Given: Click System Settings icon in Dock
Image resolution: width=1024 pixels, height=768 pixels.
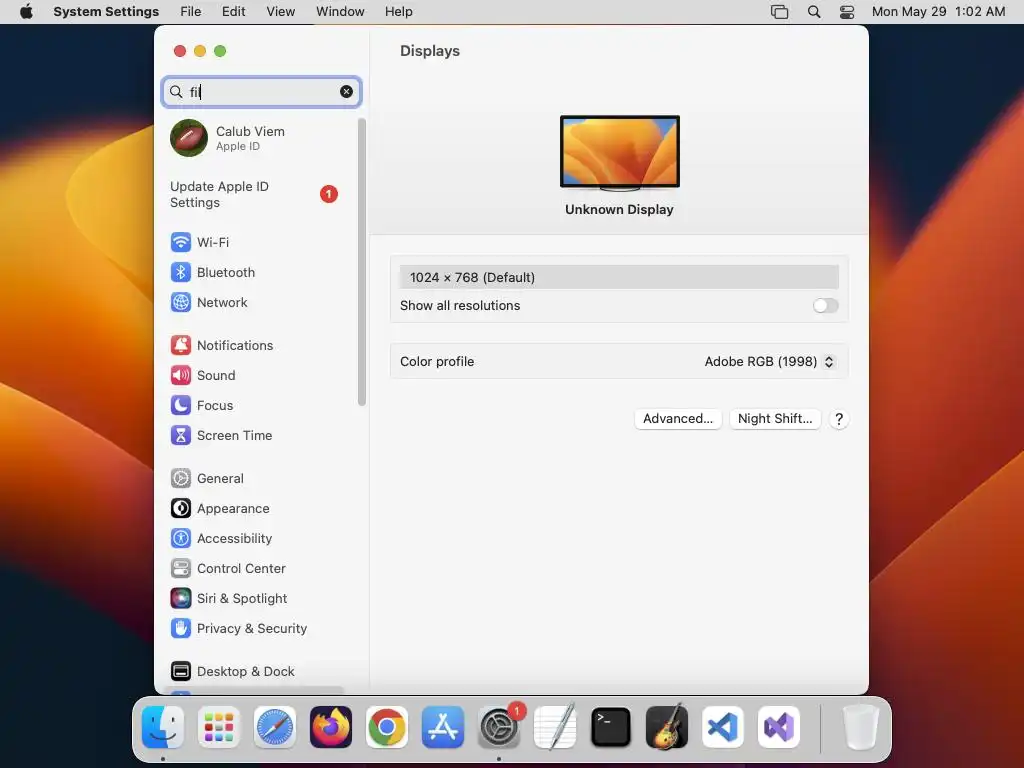Looking at the screenshot, I should click(x=500, y=727).
